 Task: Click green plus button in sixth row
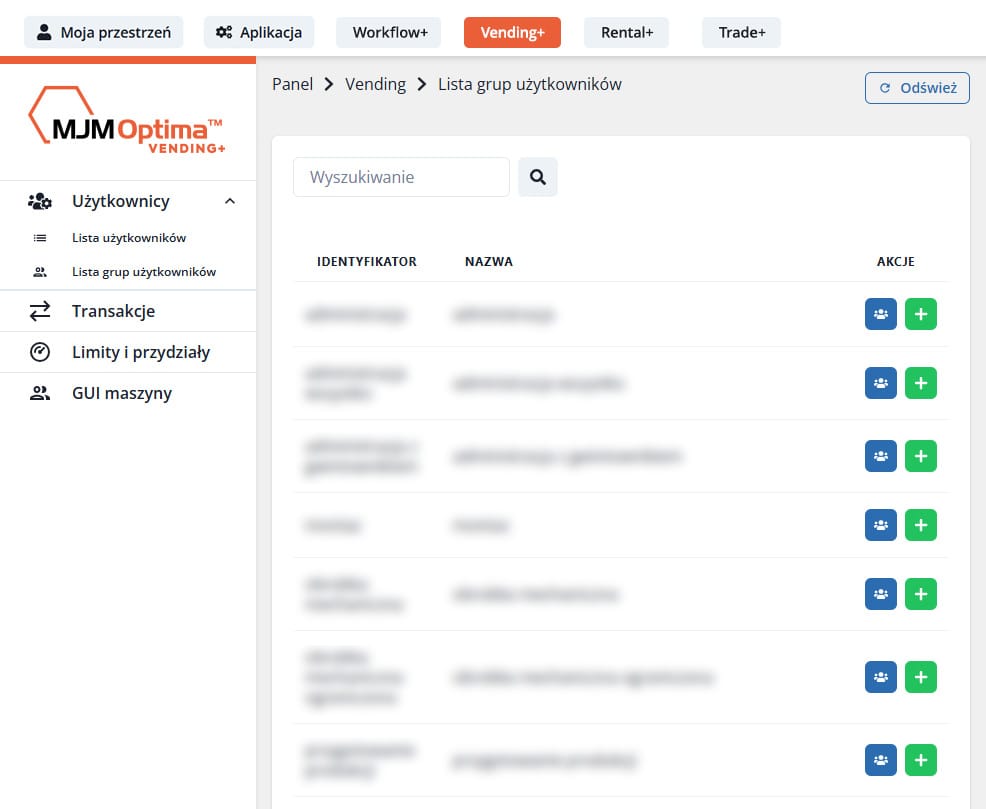coord(921,677)
